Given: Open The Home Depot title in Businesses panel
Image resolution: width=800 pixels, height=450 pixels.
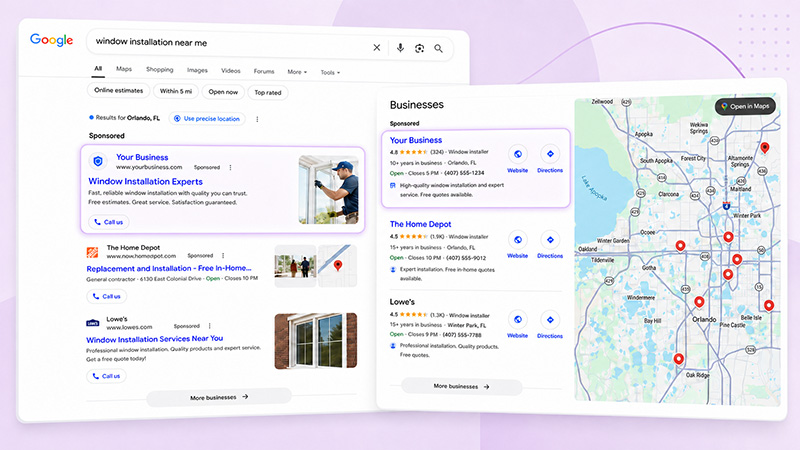Looking at the screenshot, I should coord(420,224).
